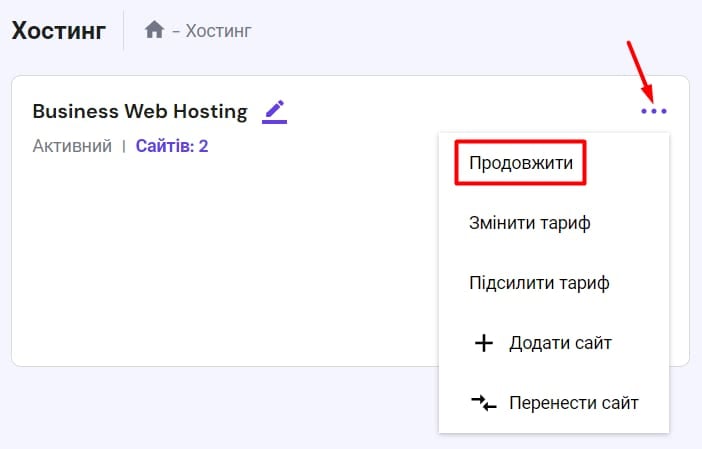Select Підсилити тариф in the menu
The width and height of the screenshot is (702, 449).
(x=539, y=283)
